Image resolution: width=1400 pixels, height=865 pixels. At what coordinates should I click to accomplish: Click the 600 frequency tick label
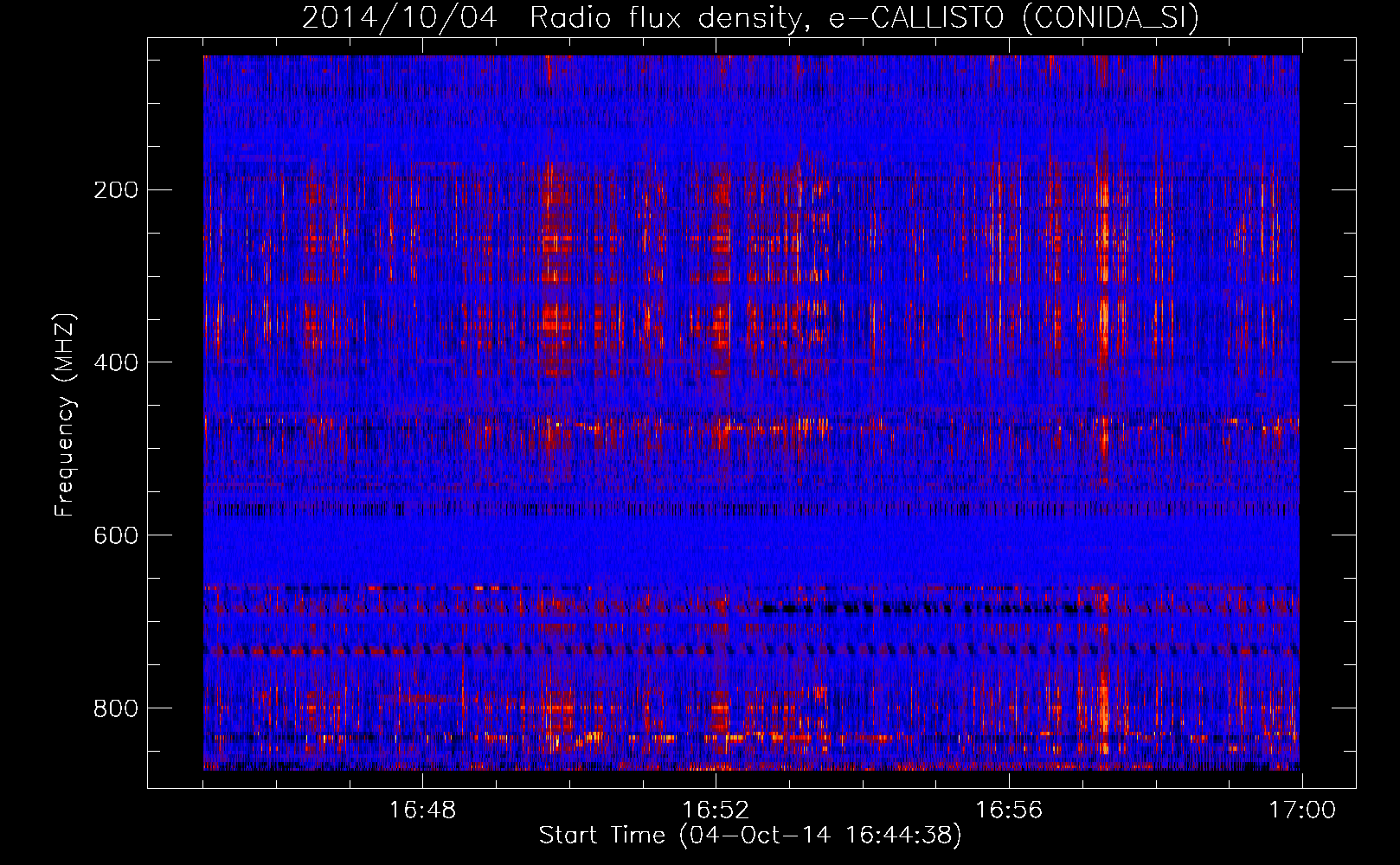click(116, 535)
